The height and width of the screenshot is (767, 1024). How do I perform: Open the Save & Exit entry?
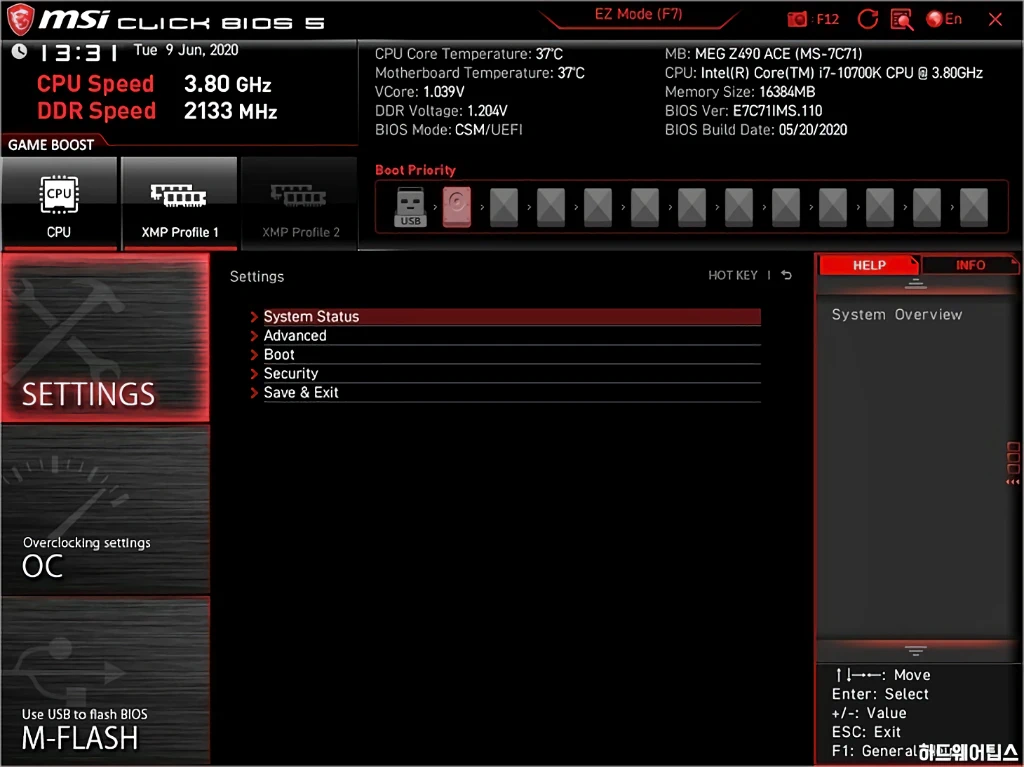click(x=511, y=393)
